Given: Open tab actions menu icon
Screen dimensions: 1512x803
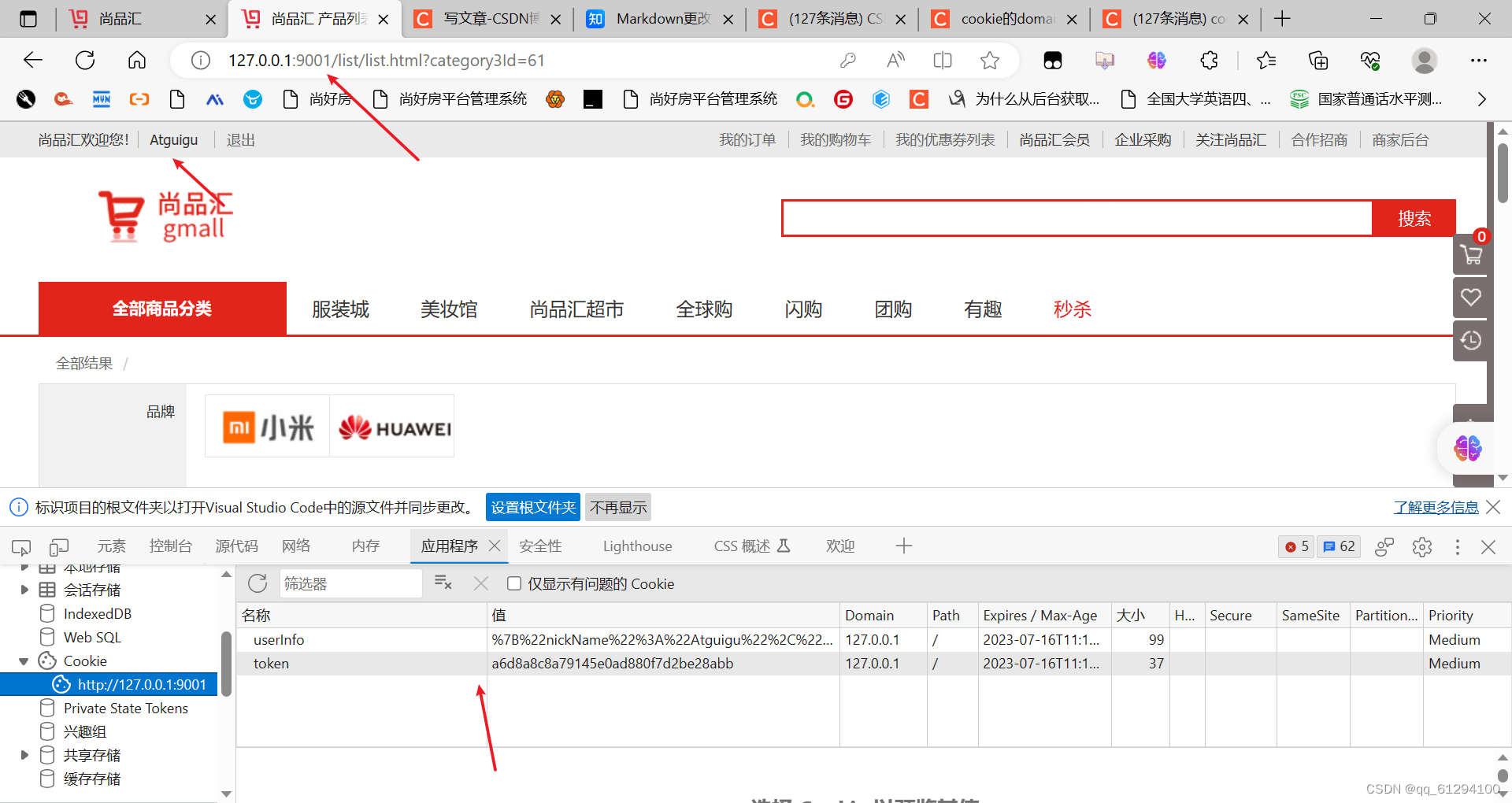Looking at the screenshot, I should coord(28,19).
